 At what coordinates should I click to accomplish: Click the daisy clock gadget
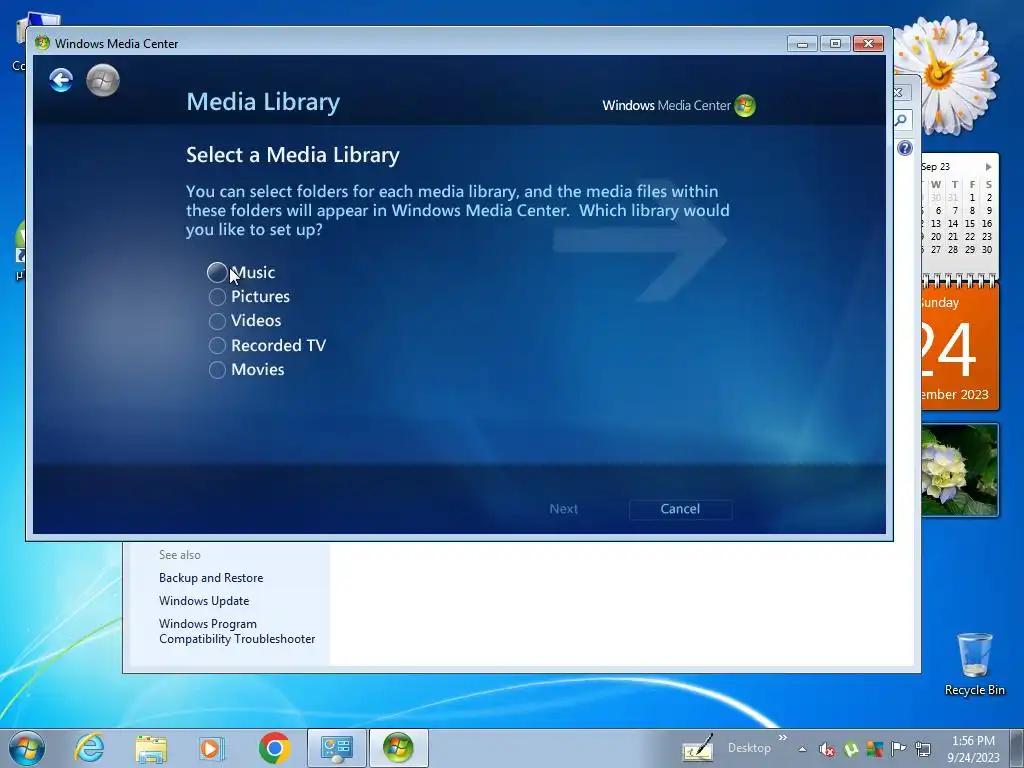(x=945, y=75)
